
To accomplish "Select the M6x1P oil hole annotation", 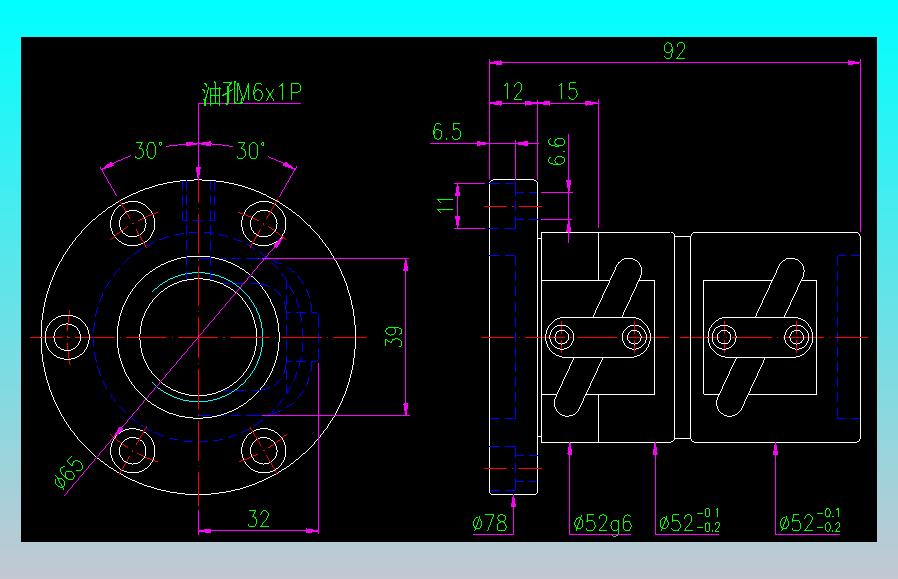I will point(252,93).
